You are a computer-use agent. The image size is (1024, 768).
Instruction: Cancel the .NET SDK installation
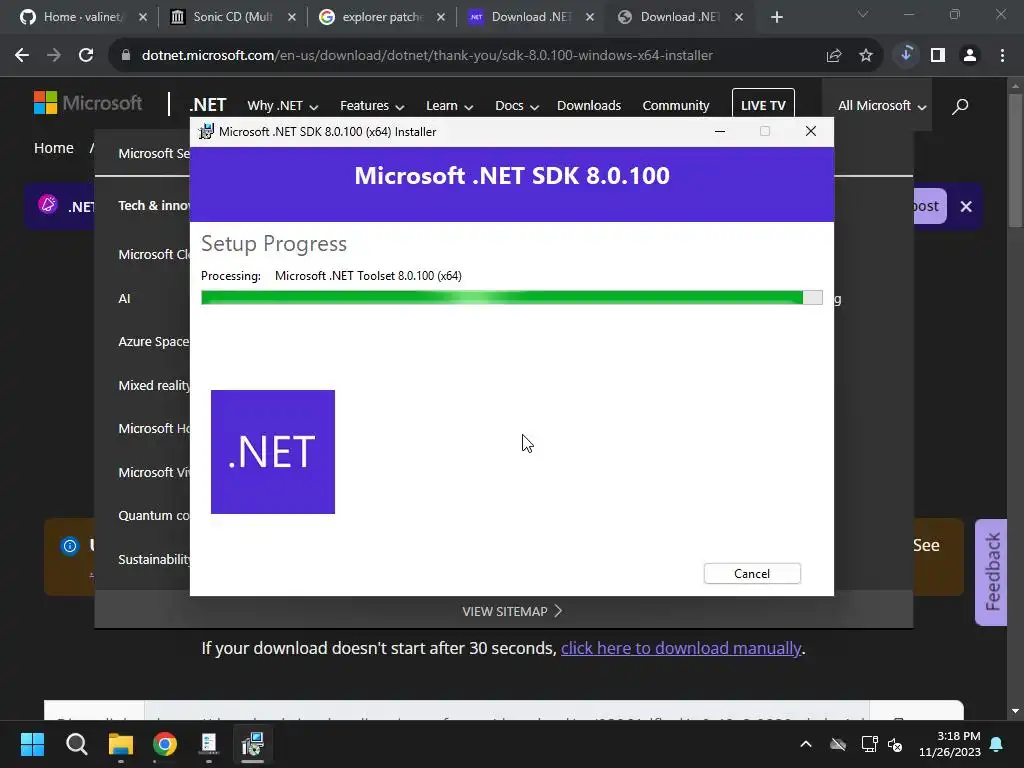point(752,573)
